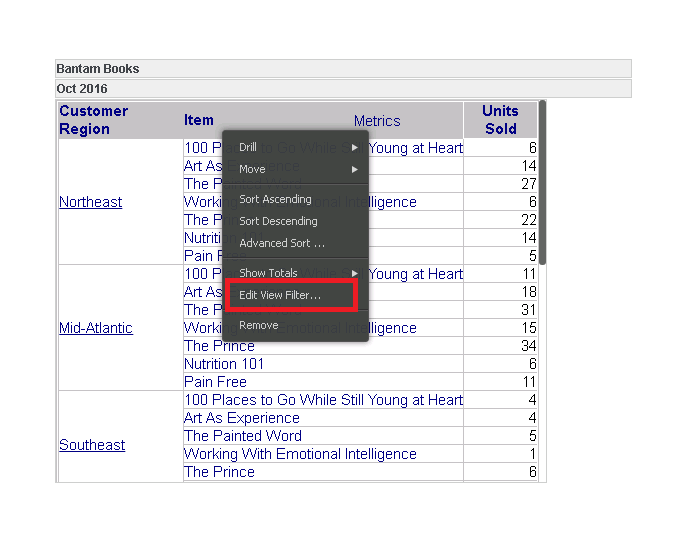Select Mid-Atlantic item The Prince
The height and width of the screenshot is (545, 690).
click(219, 346)
